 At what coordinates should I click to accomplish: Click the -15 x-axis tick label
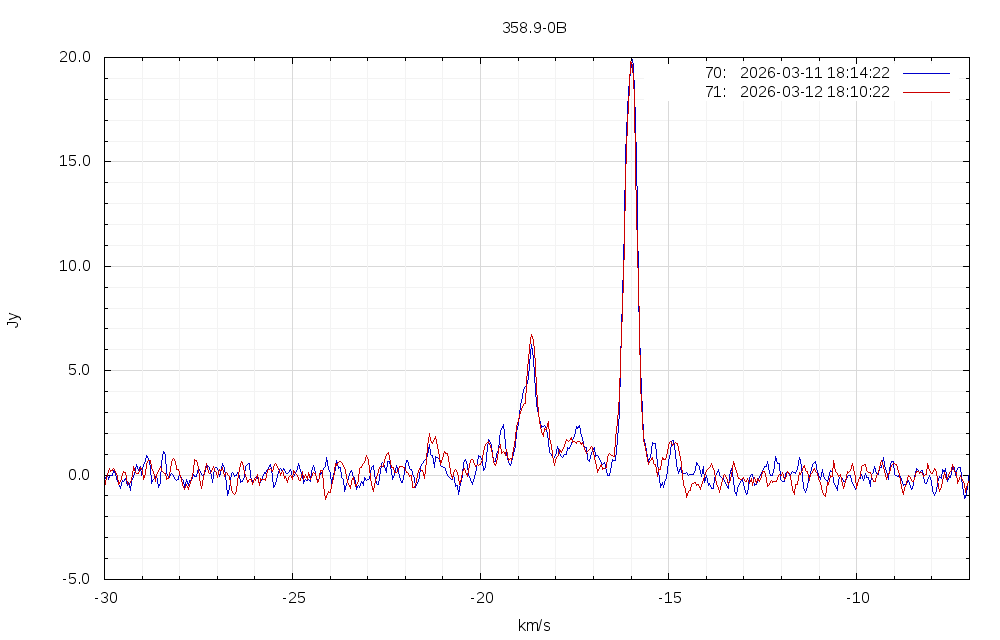click(x=668, y=598)
